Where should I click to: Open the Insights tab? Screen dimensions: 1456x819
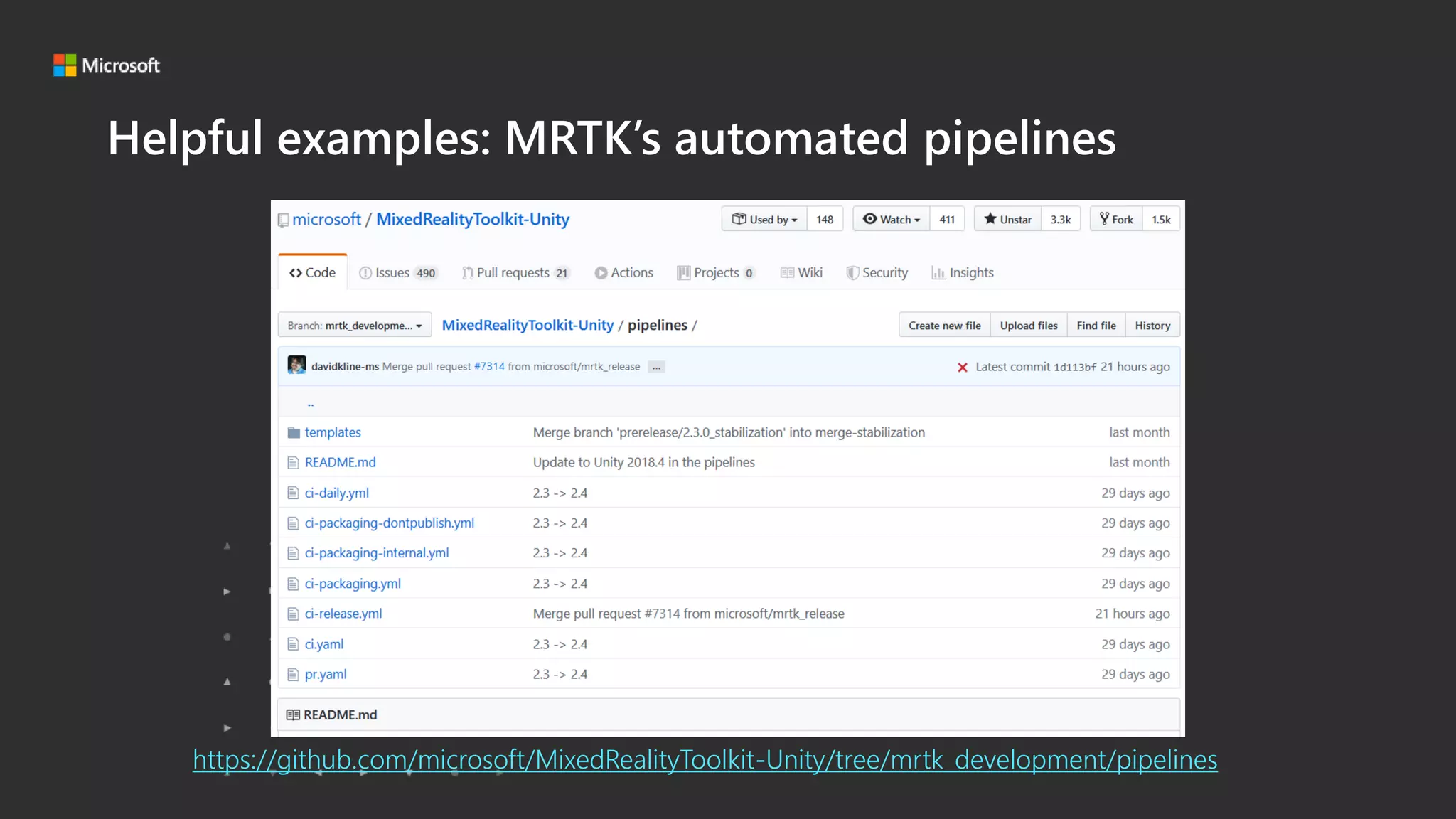tap(963, 273)
